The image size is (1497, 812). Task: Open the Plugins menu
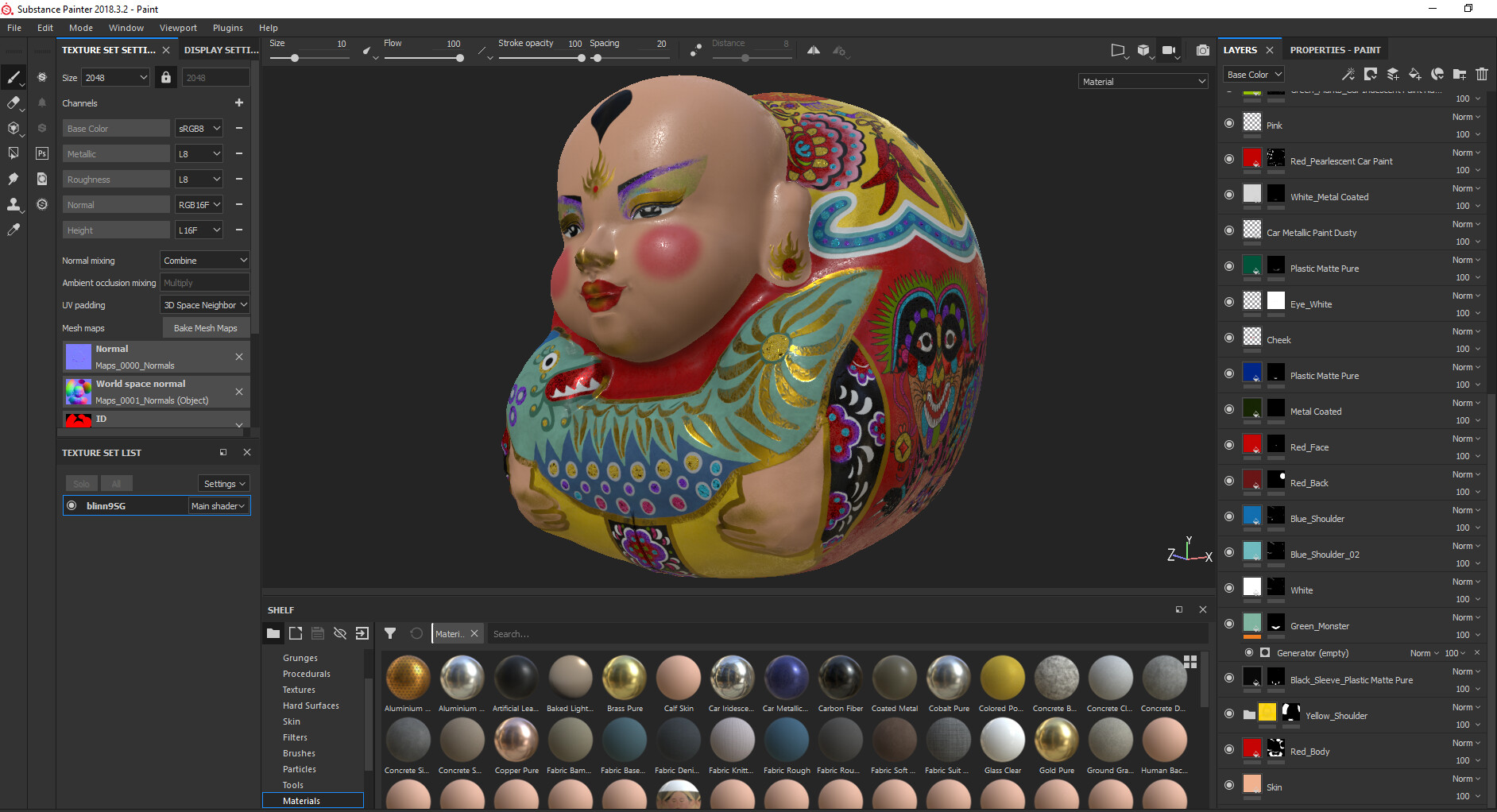pyautogui.click(x=228, y=28)
